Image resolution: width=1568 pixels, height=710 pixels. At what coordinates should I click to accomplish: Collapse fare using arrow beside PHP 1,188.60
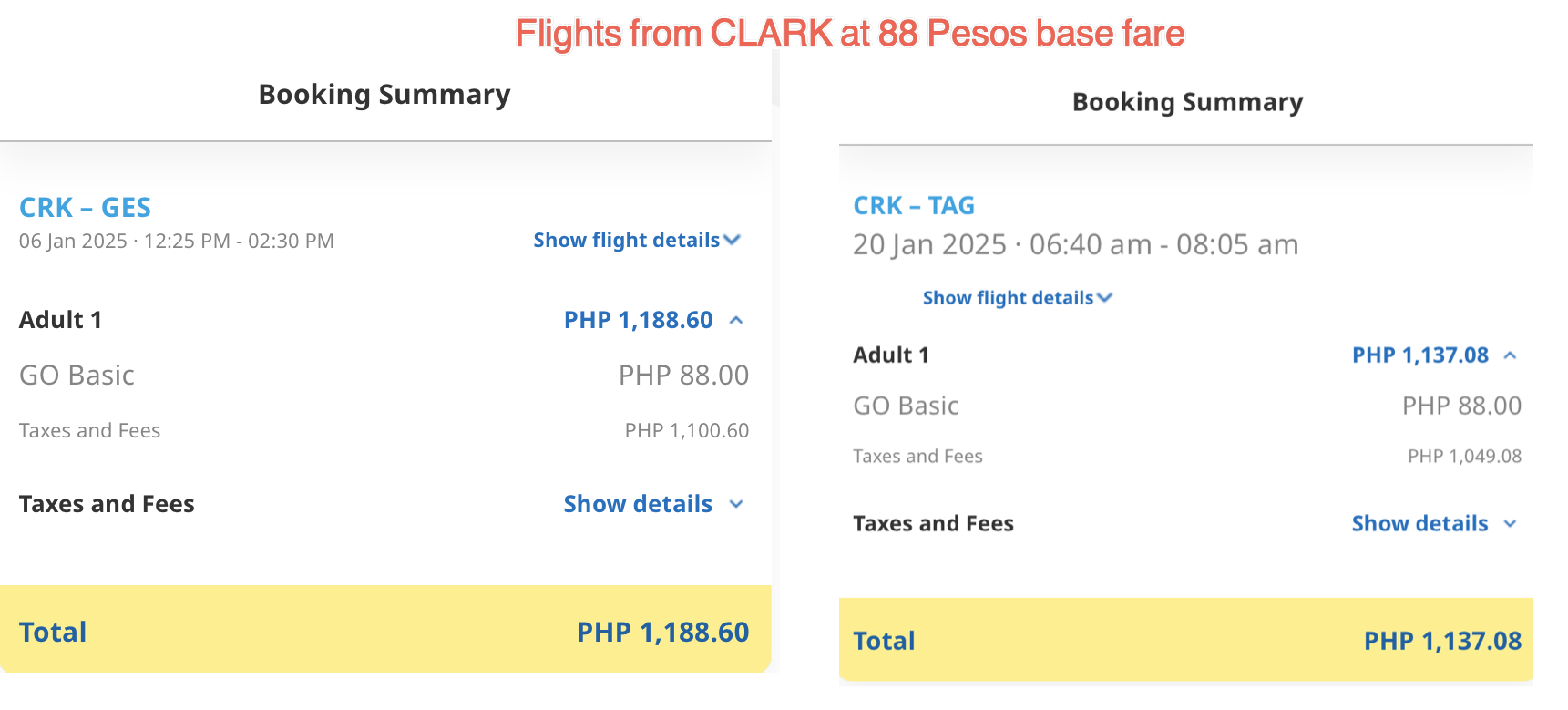coord(737,321)
